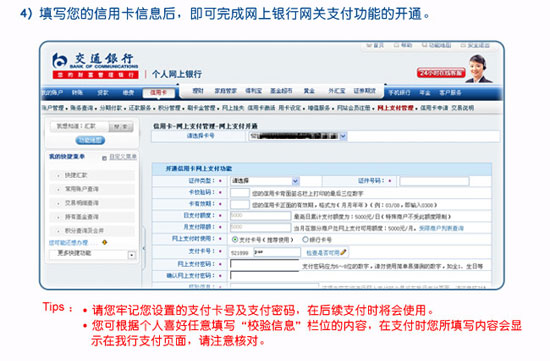The width and height of the screenshot is (550, 361).
Task: Open the 客户服务 menu
Action: point(450,93)
